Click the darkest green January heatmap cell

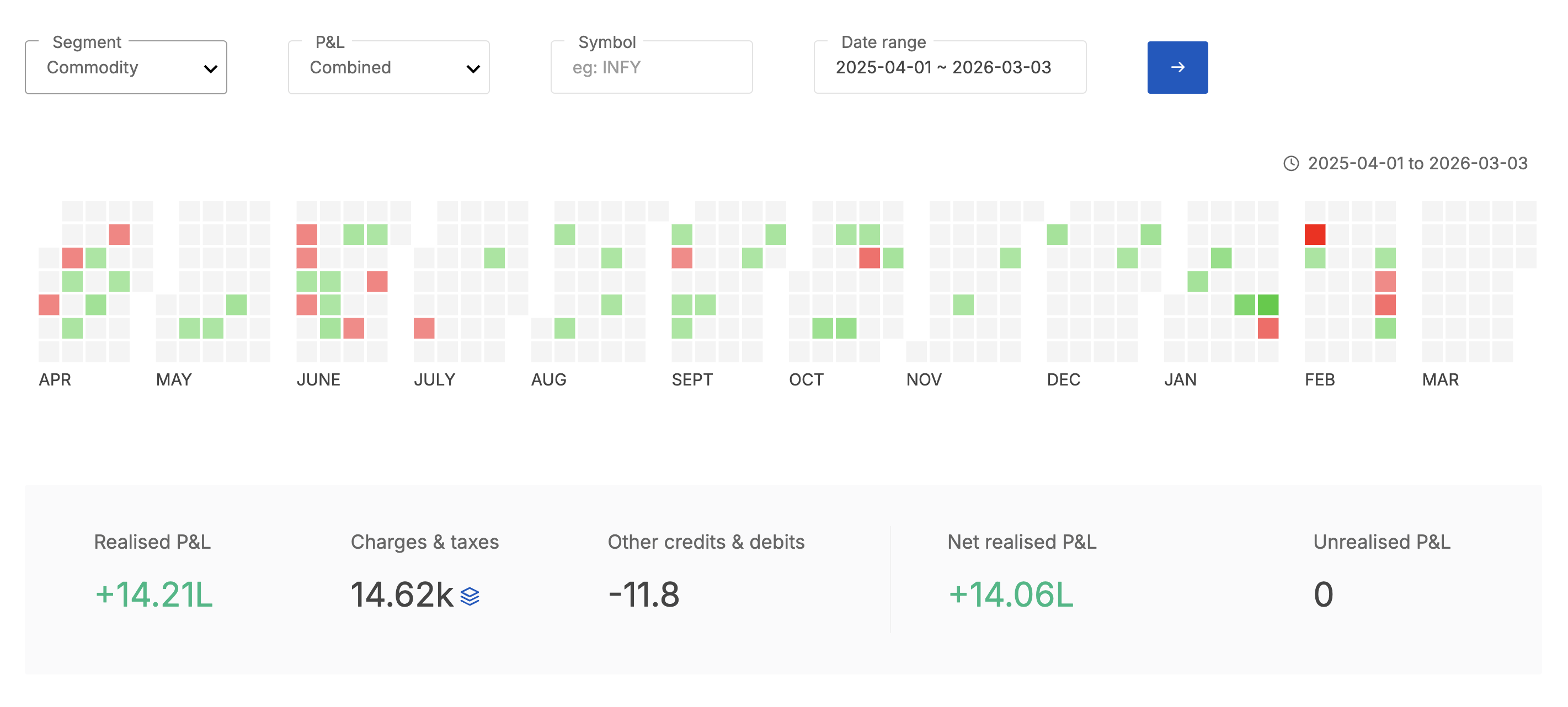1267,304
